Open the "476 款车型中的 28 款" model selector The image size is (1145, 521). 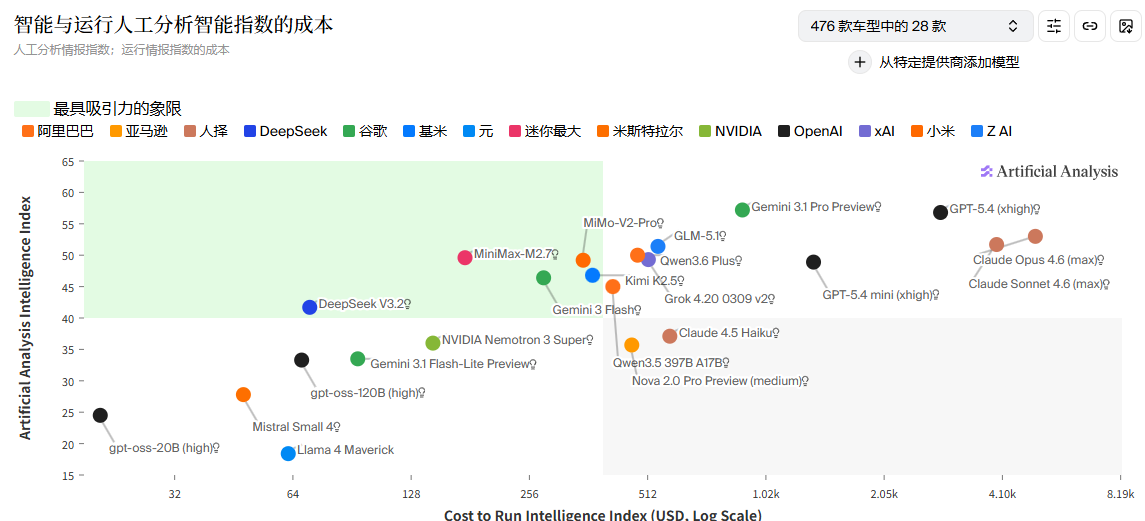pos(915,26)
